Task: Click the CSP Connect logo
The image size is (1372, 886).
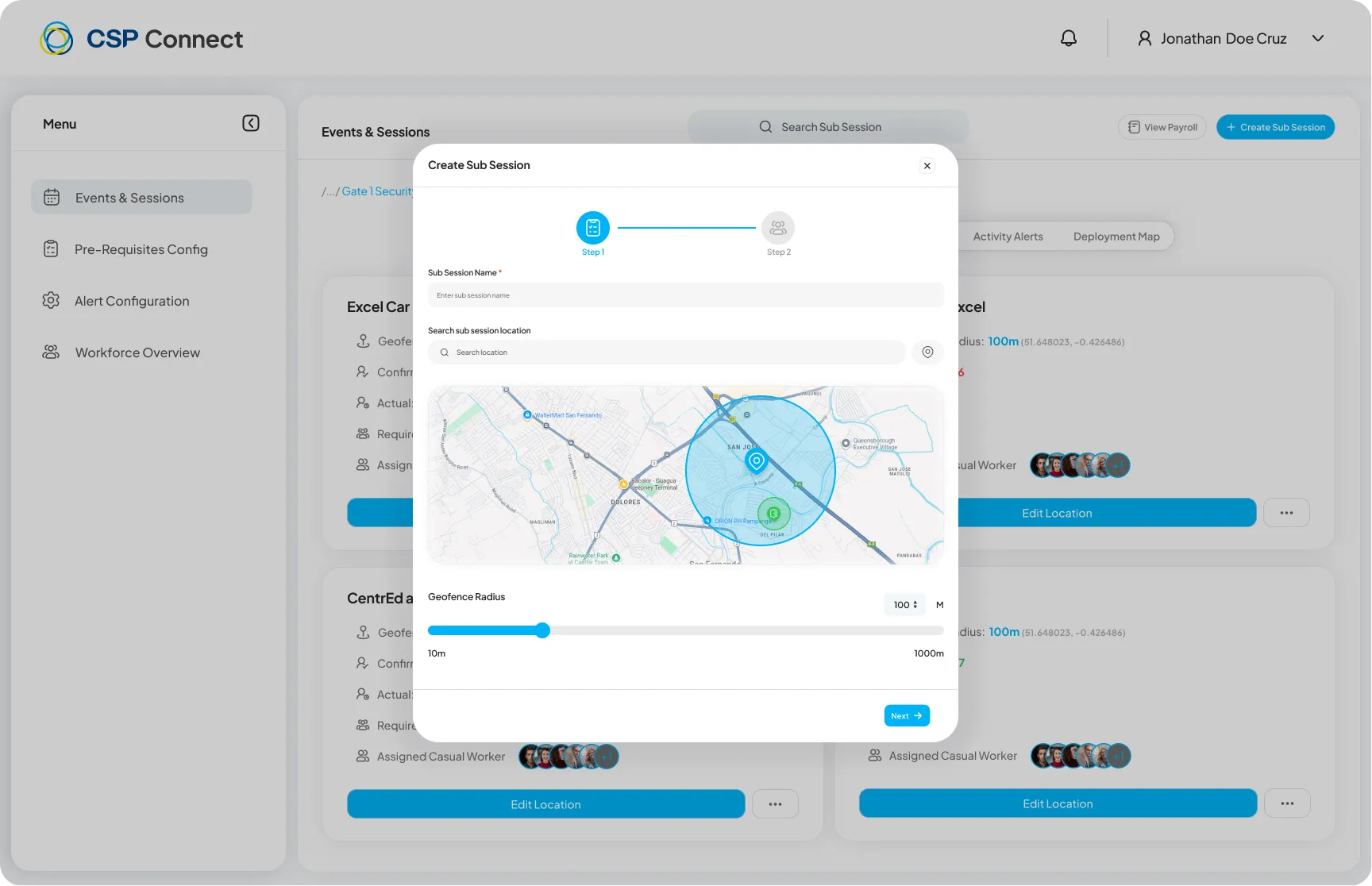Action: [x=141, y=38]
